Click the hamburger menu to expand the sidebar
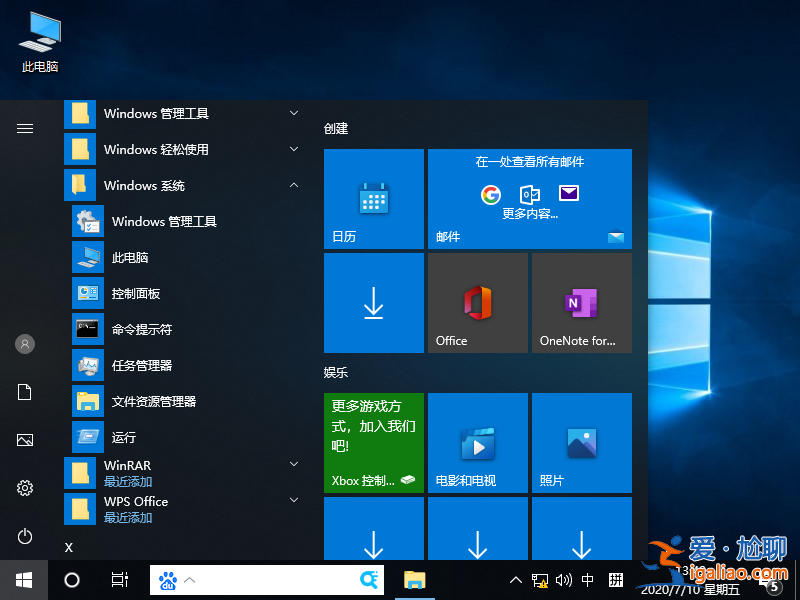 (25, 128)
